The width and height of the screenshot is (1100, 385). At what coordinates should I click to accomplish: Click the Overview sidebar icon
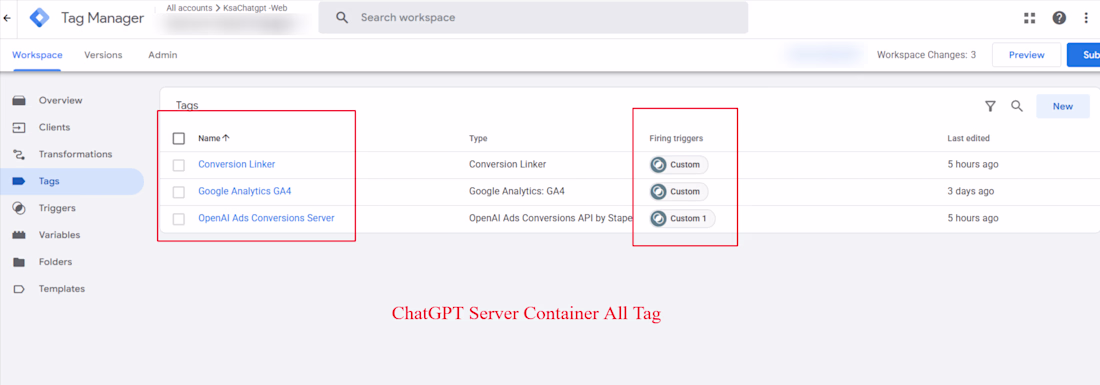click(x=19, y=100)
